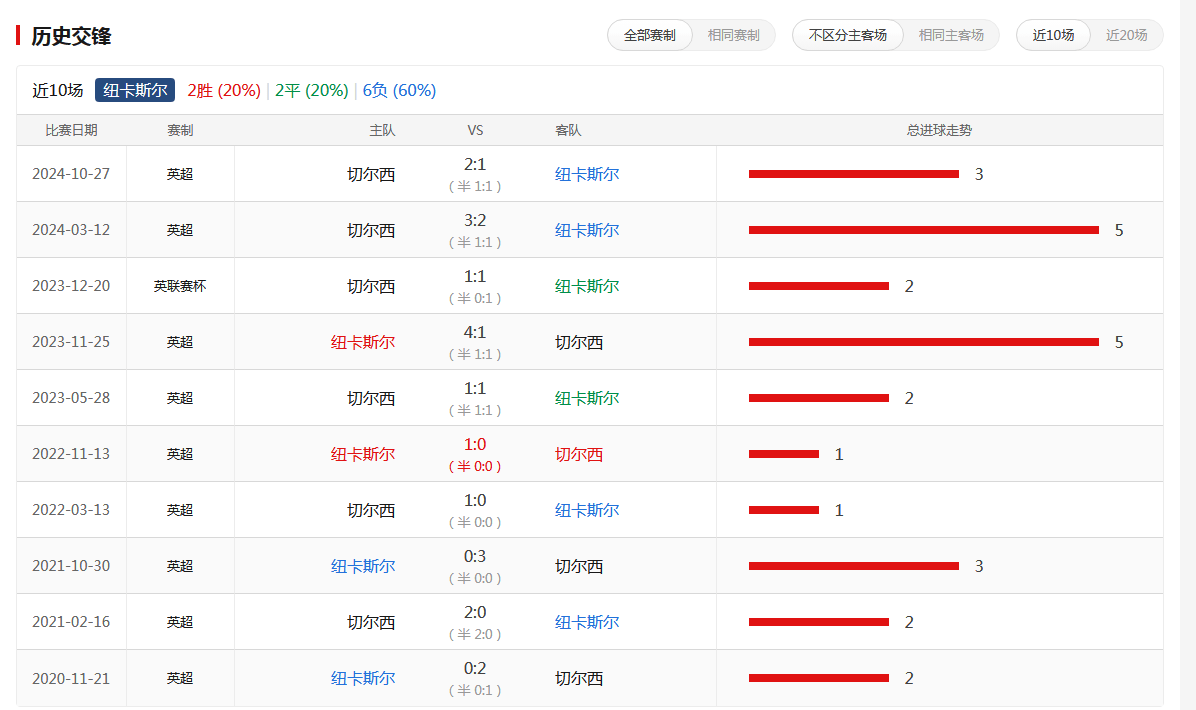Click red 1:0 score in 2022-11-13 row

tap(474, 445)
